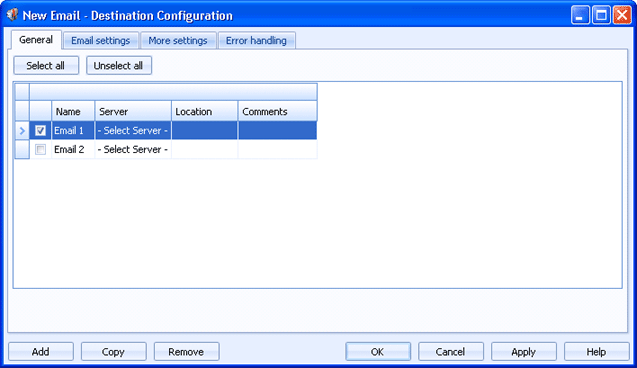
Task: Click the application icon in title bar
Action: (12, 15)
